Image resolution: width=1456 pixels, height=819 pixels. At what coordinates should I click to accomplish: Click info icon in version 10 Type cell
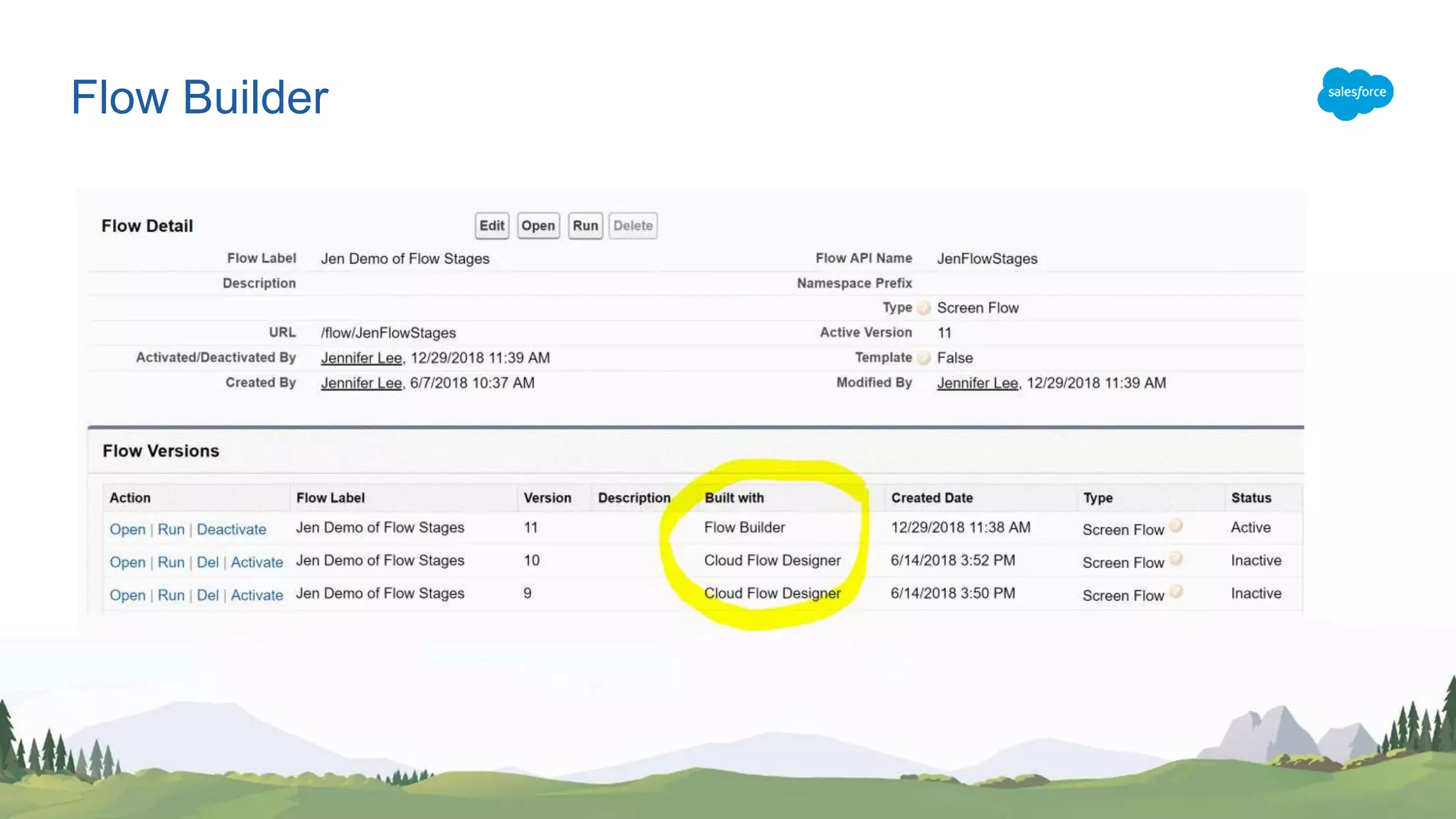pyautogui.click(x=1176, y=559)
